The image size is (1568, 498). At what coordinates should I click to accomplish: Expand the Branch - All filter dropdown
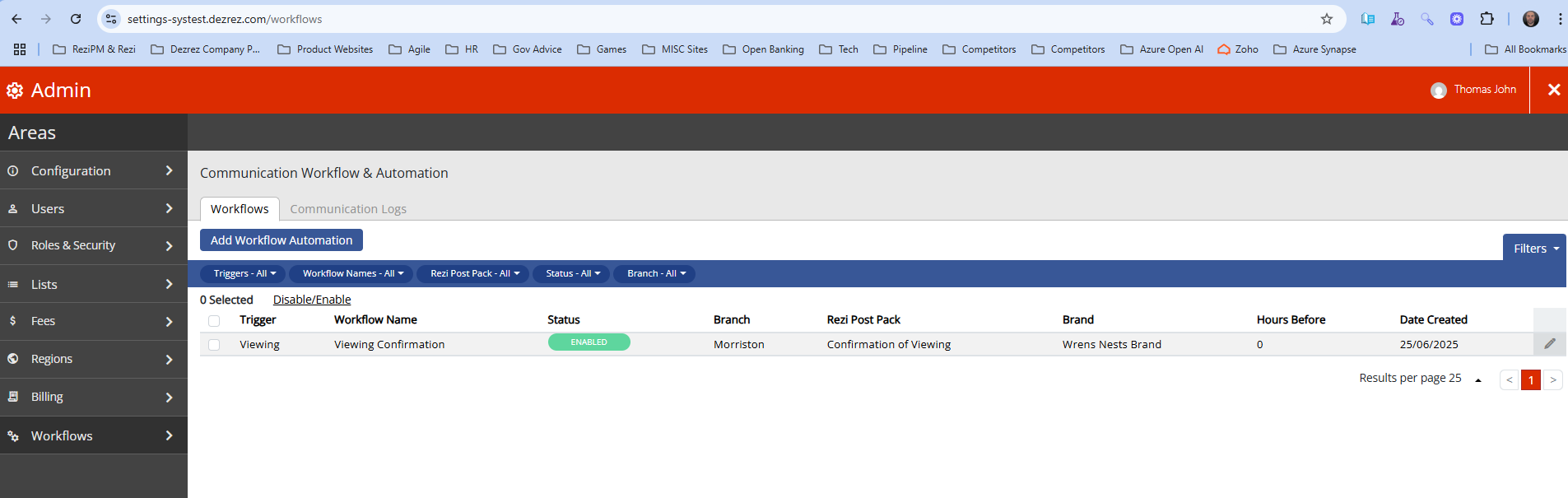656,273
